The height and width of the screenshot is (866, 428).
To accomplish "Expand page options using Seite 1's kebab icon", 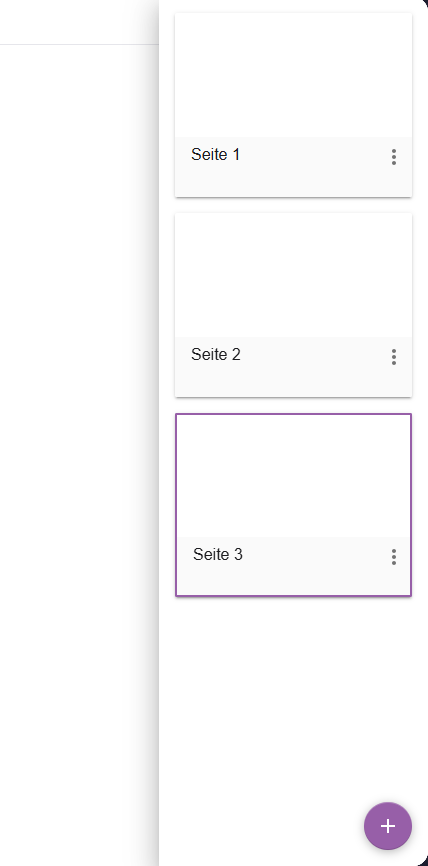I will pos(394,157).
